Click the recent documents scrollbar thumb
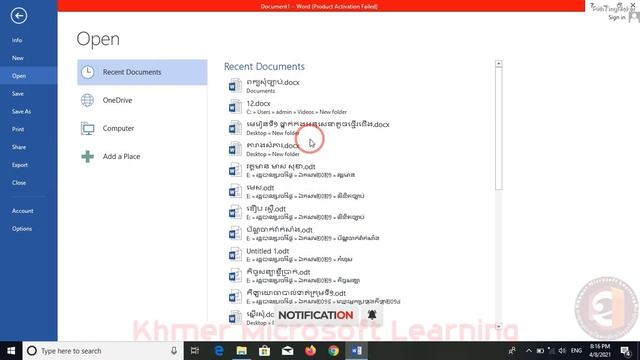Image resolution: width=640 pixels, height=360 pixels. pos(498,129)
